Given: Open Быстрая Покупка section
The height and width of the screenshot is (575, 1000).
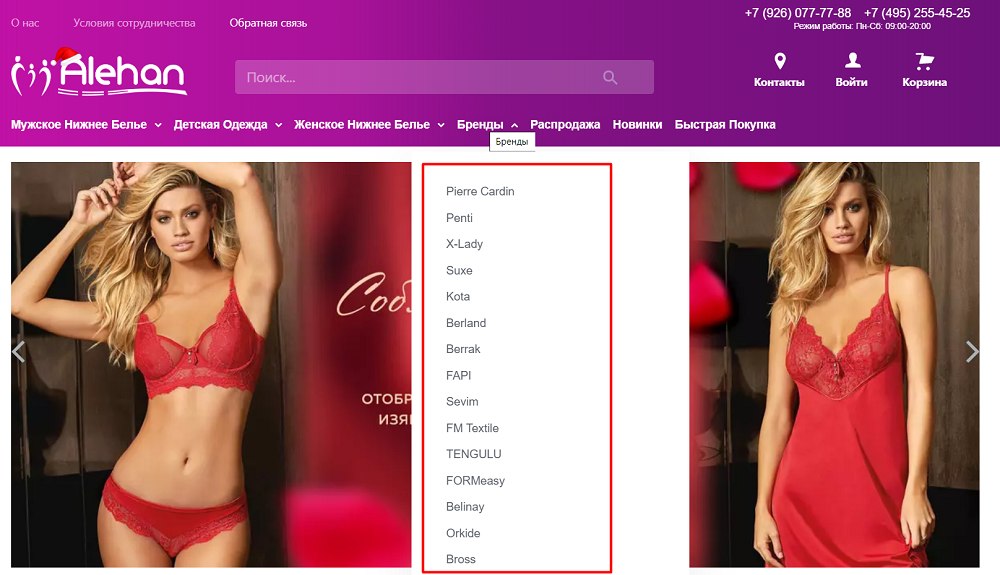Looking at the screenshot, I should pyautogui.click(x=725, y=125).
